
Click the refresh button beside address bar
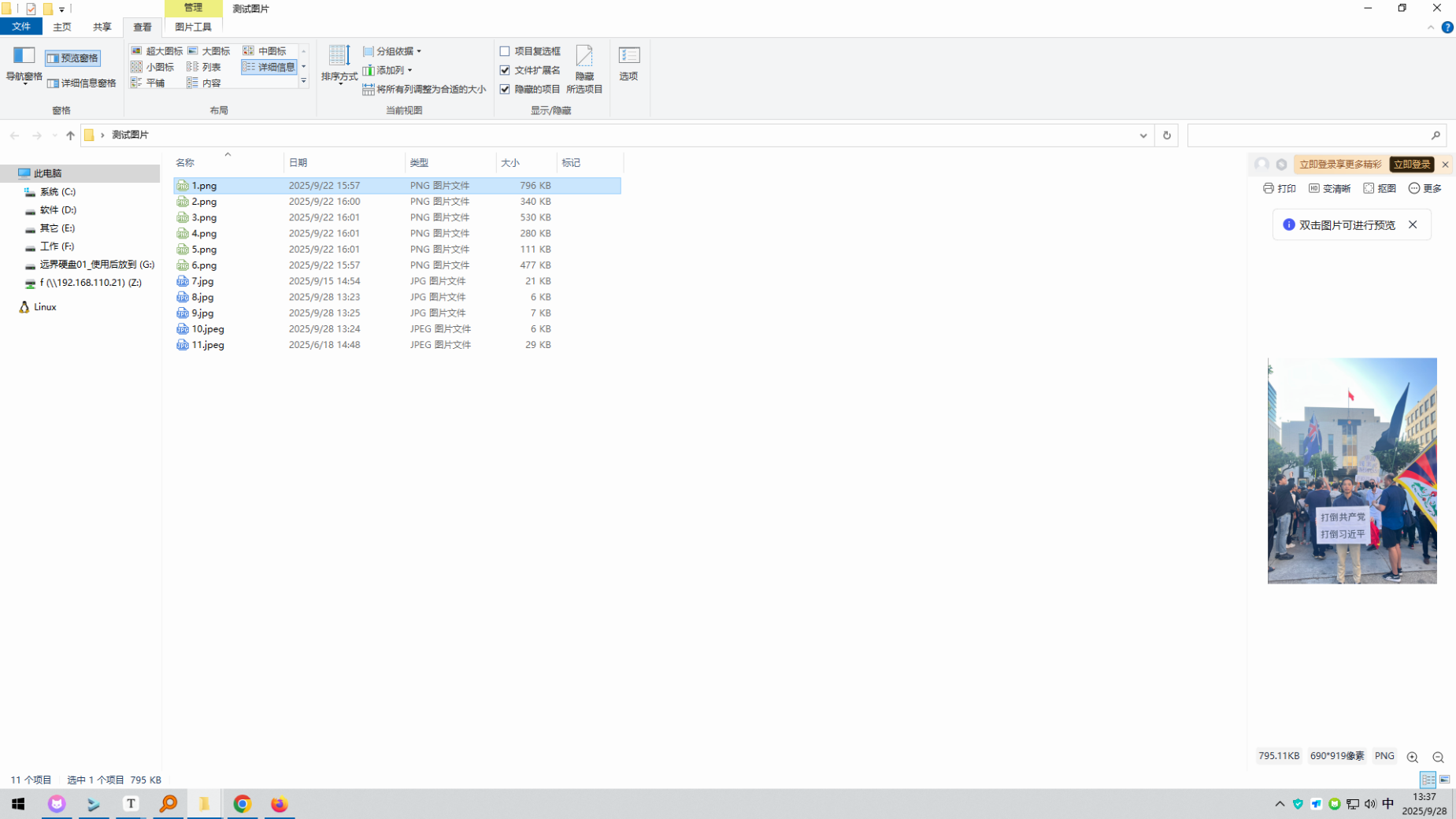click(1166, 135)
